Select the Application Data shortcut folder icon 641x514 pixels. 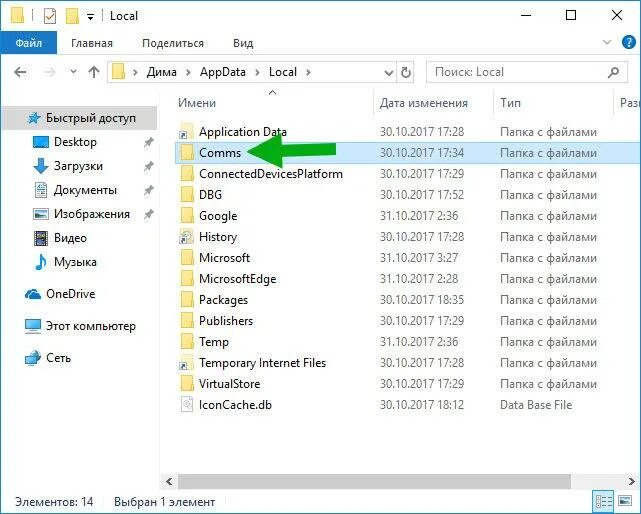pyautogui.click(x=186, y=131)
